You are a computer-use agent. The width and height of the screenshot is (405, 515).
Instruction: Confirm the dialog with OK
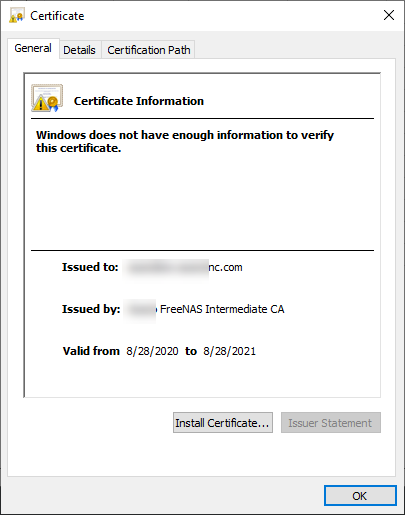point(360,496)
